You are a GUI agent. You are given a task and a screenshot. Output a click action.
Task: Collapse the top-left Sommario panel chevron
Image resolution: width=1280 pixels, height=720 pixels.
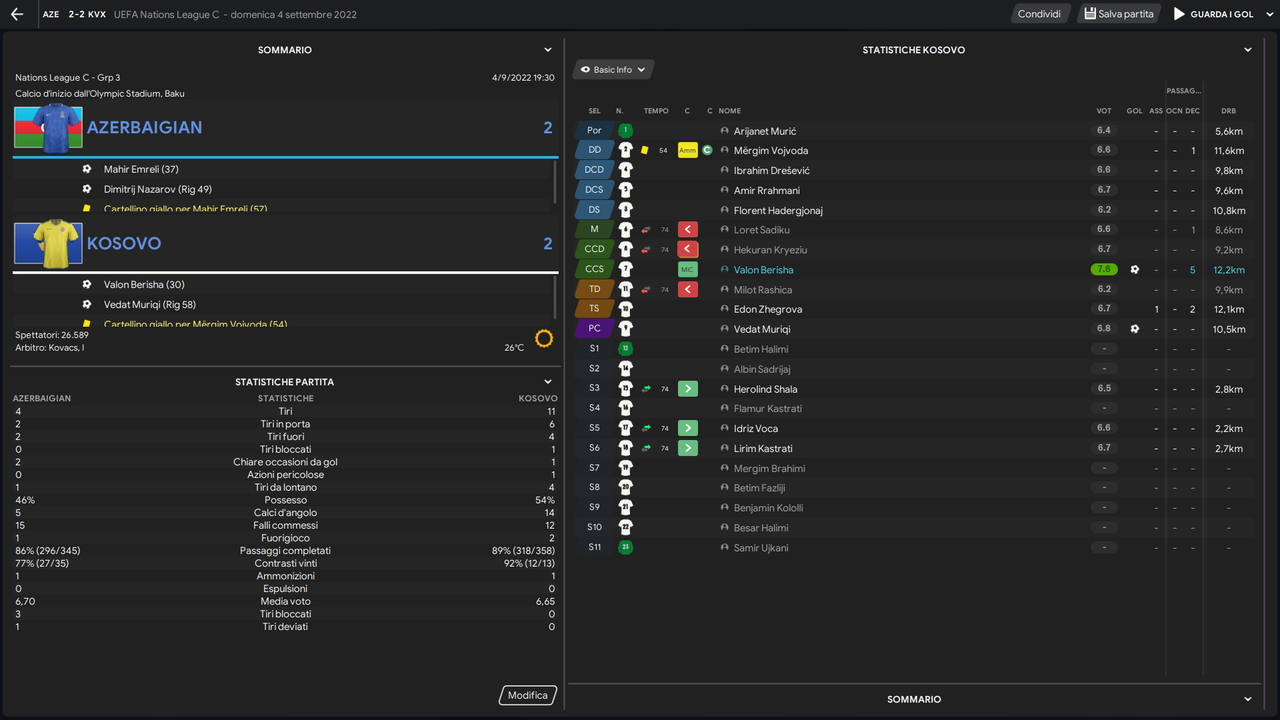[548, 50]
